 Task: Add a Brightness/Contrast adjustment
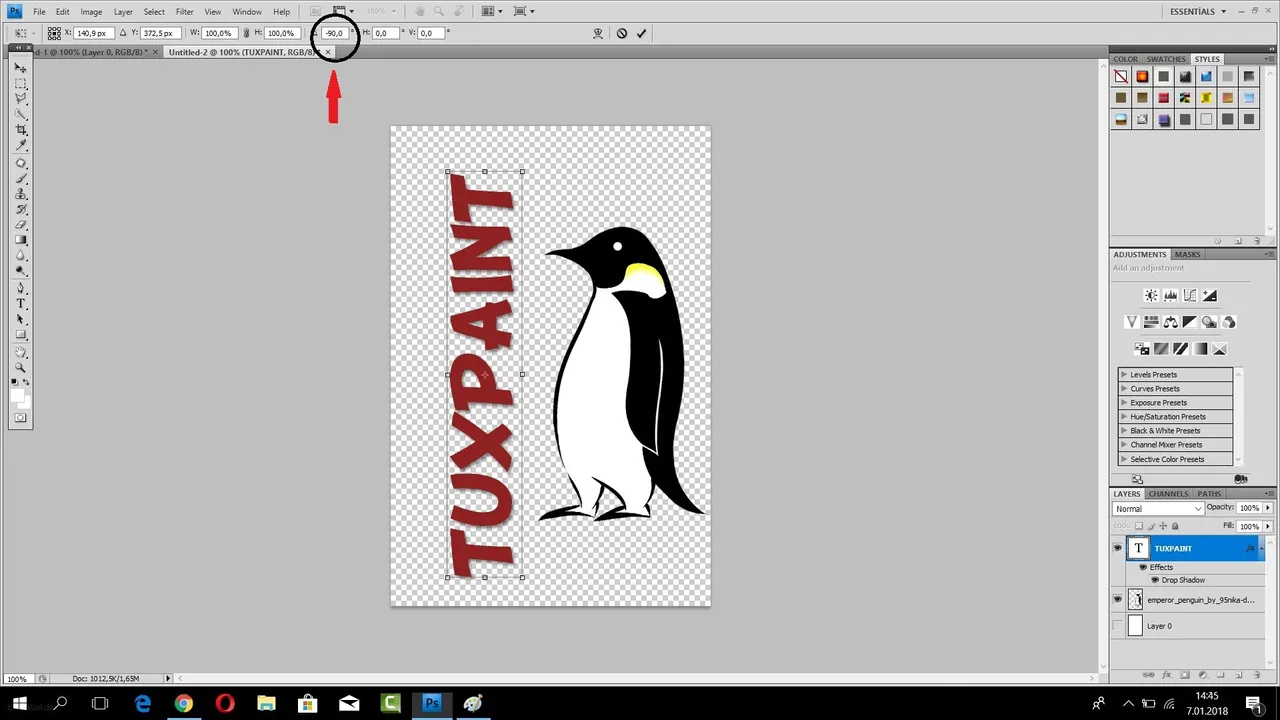coord(1151,295)
